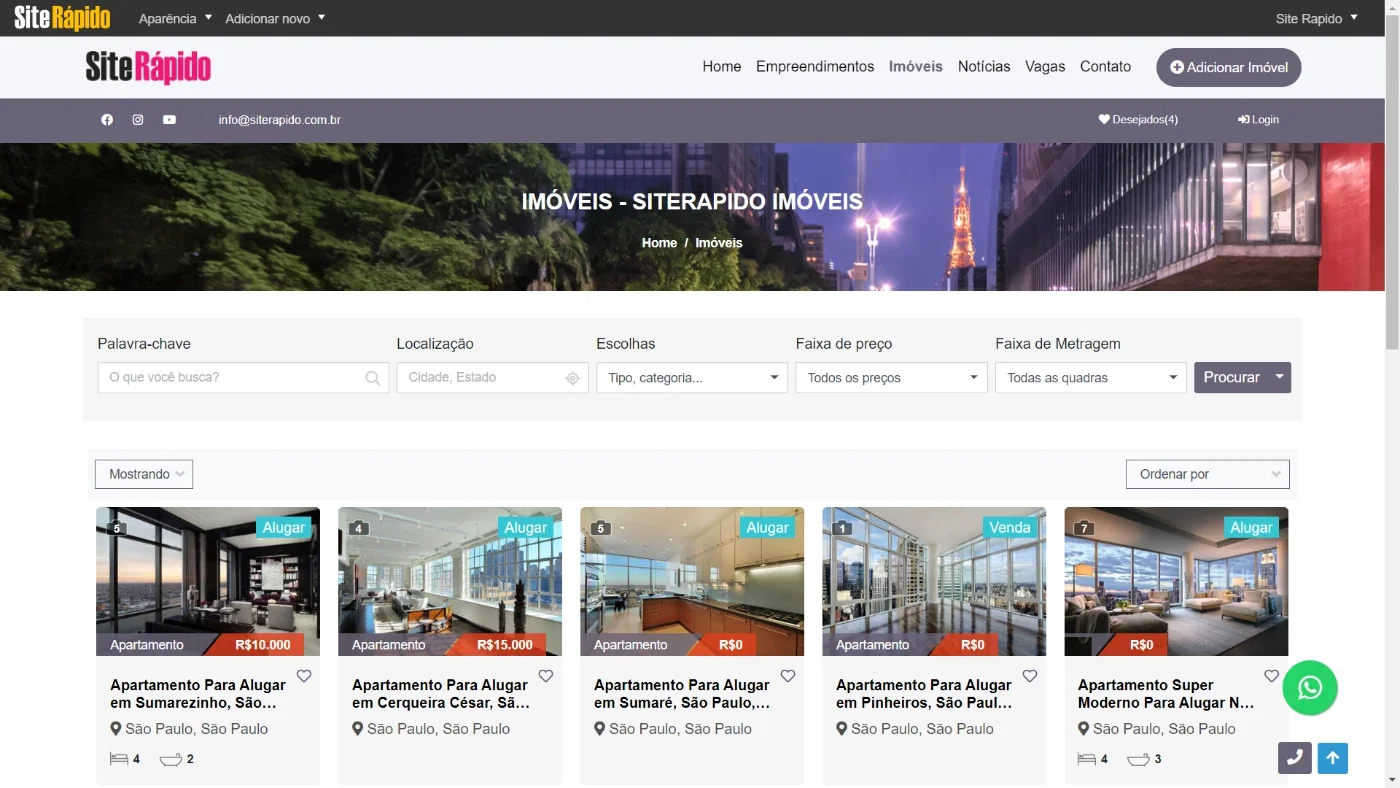Go to the Notícias menu item

click(x=984, y=67)
